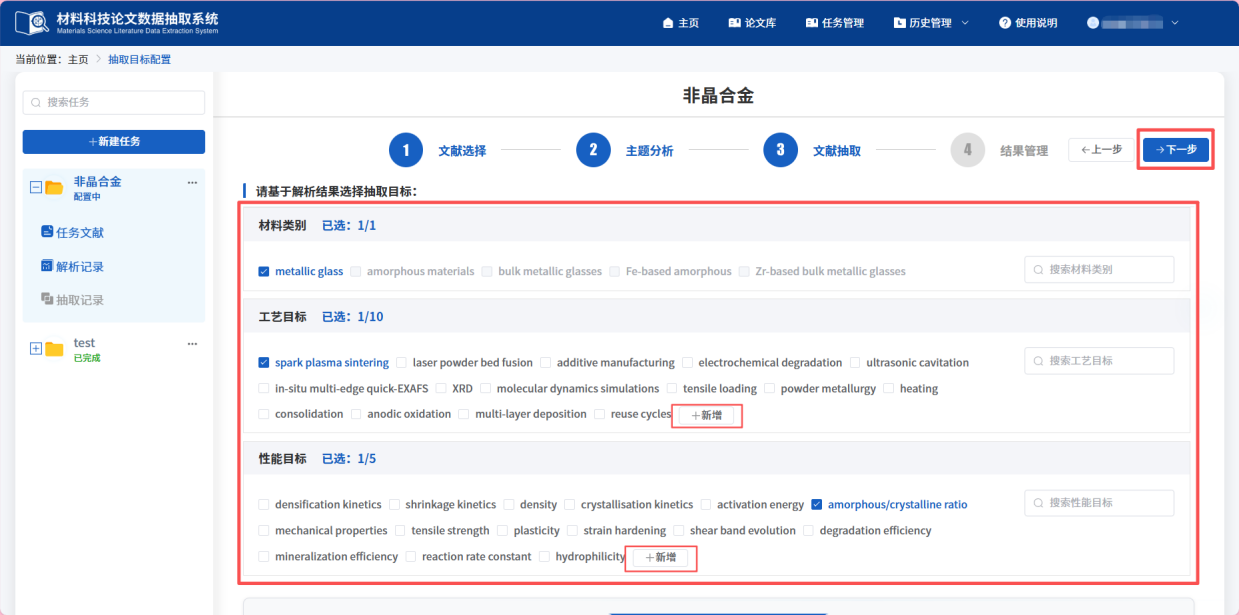1239x615 pixels.
Task: Click the magnifier icon in 搜索材料类别 field
Action: point(1038,268)
